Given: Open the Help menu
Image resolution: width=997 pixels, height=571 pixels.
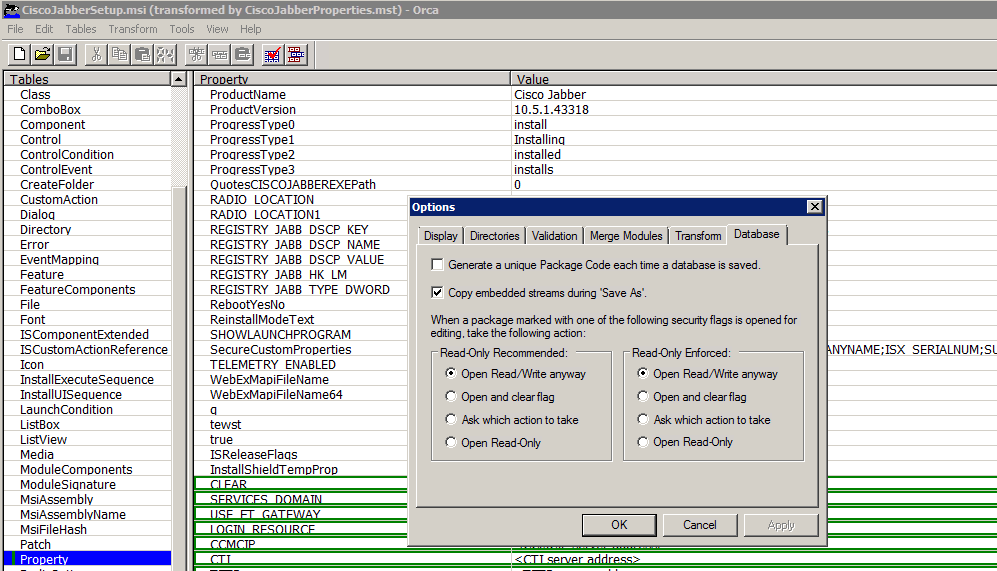Looking at the screenshot, I should [x=251, y=29].
